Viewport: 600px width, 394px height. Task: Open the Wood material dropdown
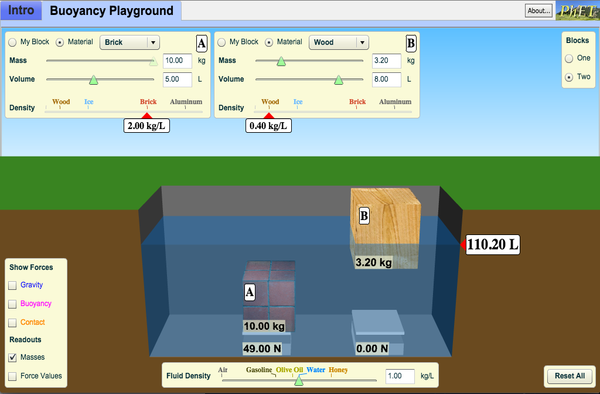(x=339, y=42)
